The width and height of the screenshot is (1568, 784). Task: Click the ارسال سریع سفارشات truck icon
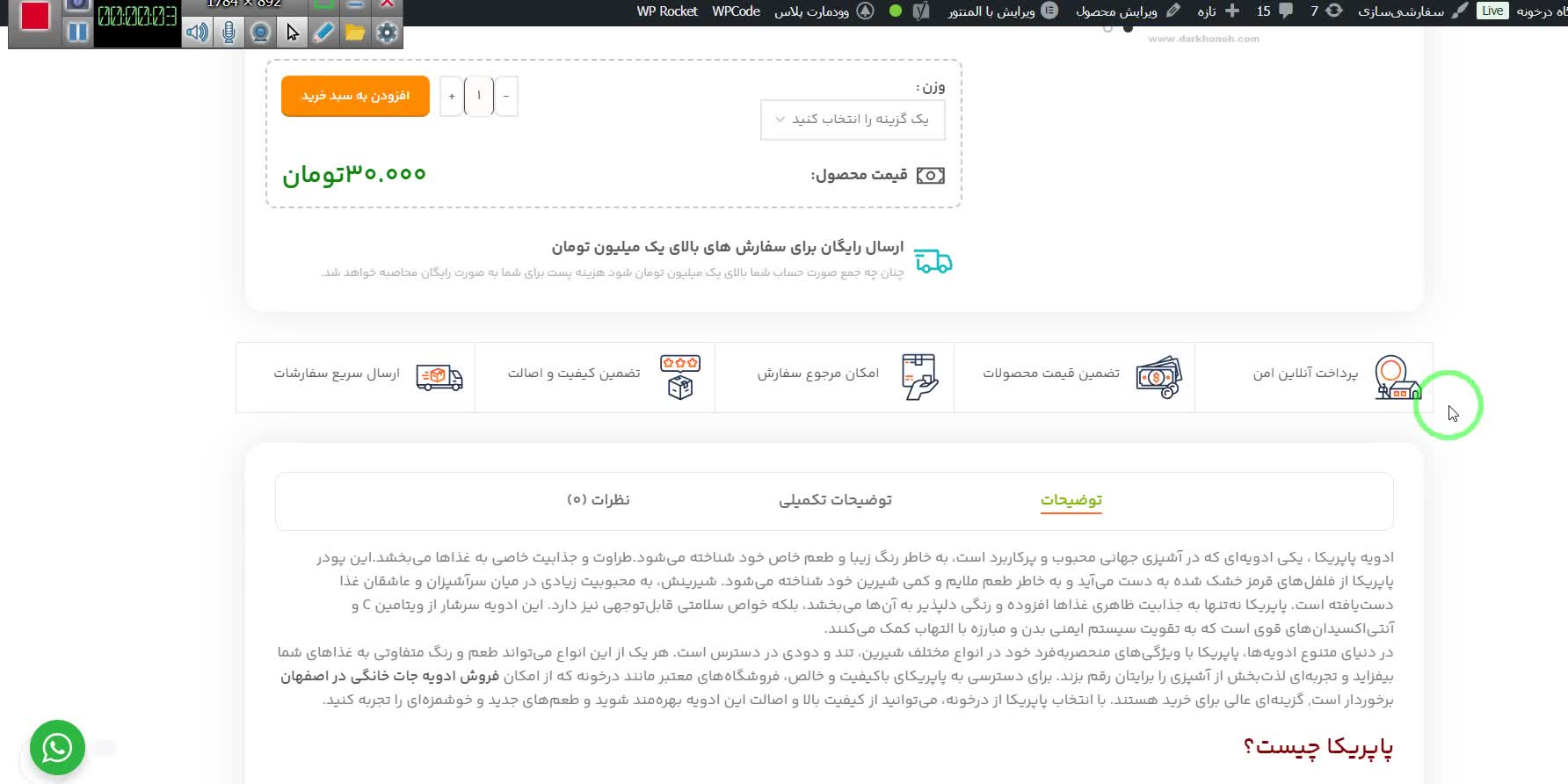click(439, 377)
